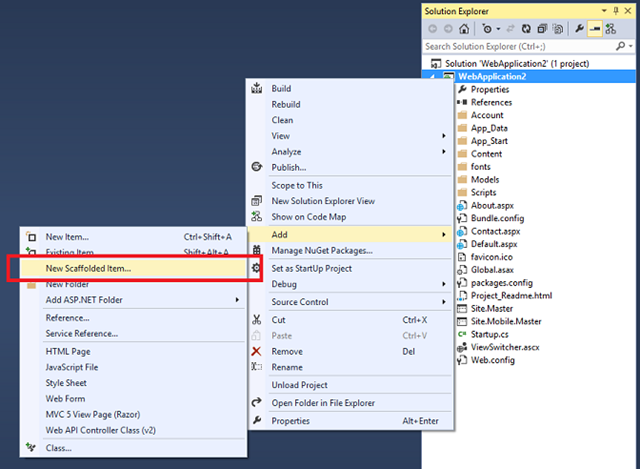Click the Set as StartUp Project gear icon

pyautogui.click(x=256, y=268)
